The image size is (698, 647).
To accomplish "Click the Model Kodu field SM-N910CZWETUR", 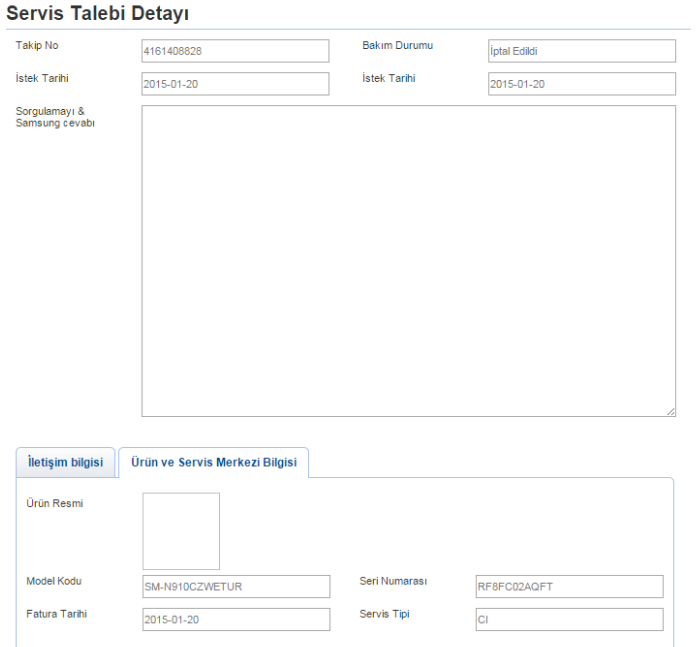I will [236, 586].
